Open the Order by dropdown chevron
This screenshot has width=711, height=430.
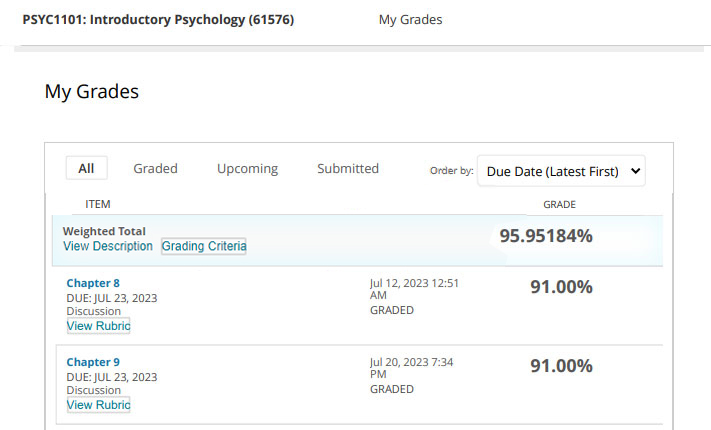tap(635, 171)
